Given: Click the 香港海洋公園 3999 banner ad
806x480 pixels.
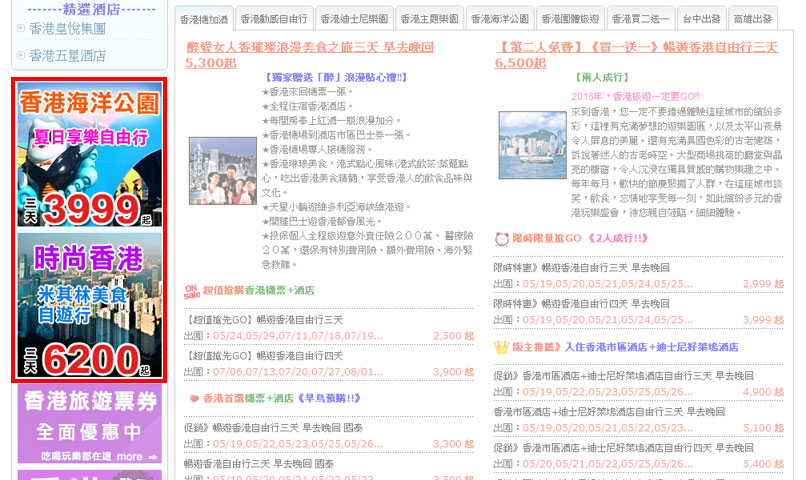Looking at the screenshot, I should coord(89,156).
